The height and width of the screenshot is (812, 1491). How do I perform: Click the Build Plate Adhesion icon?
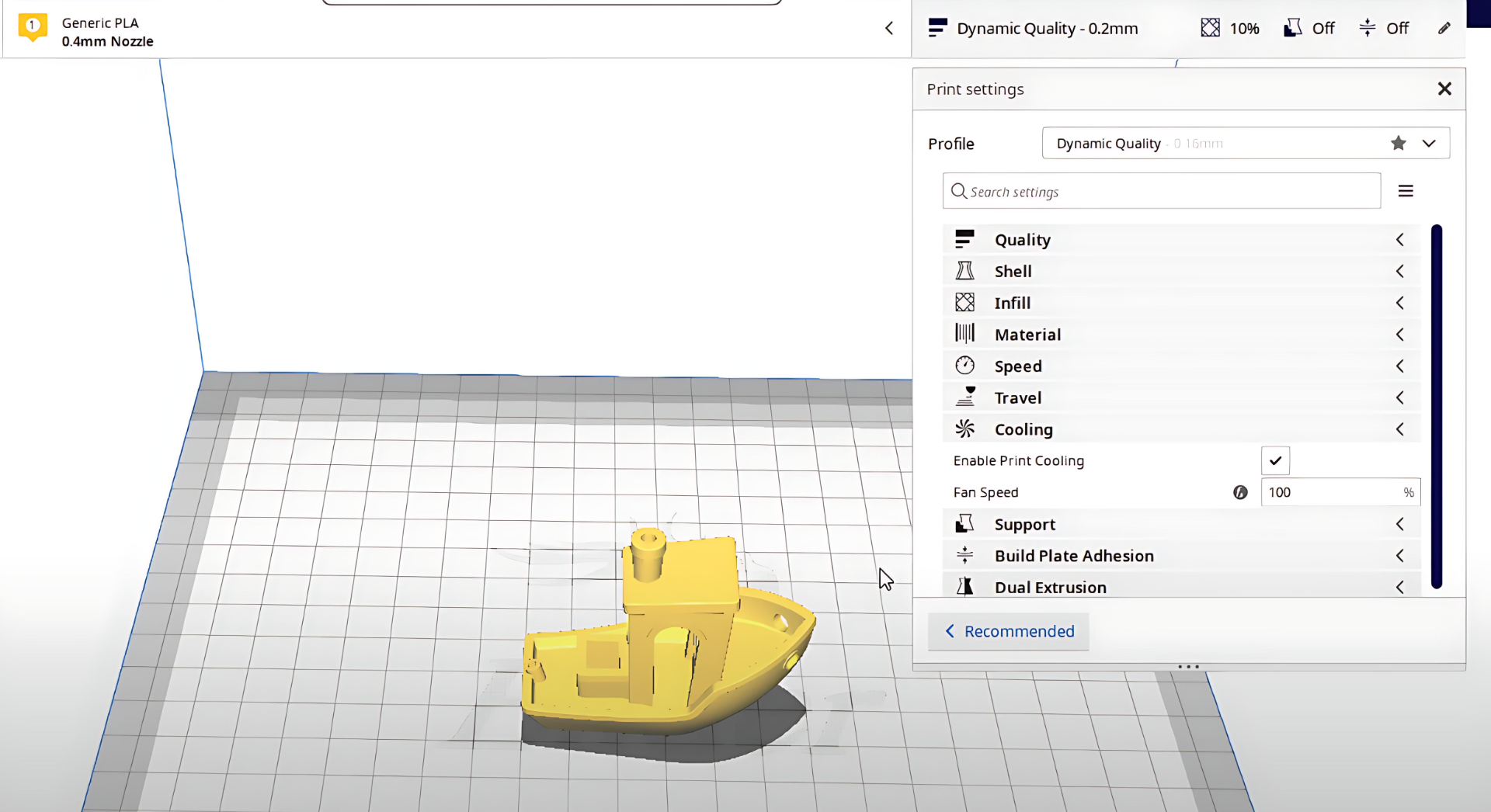point(964,555)
